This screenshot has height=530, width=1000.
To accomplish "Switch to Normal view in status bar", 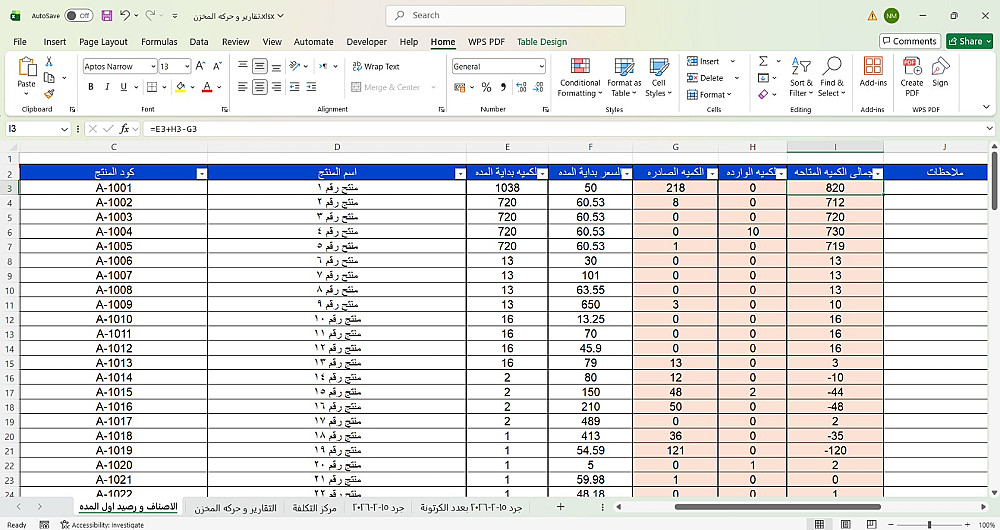I will [x=820, y=524].
